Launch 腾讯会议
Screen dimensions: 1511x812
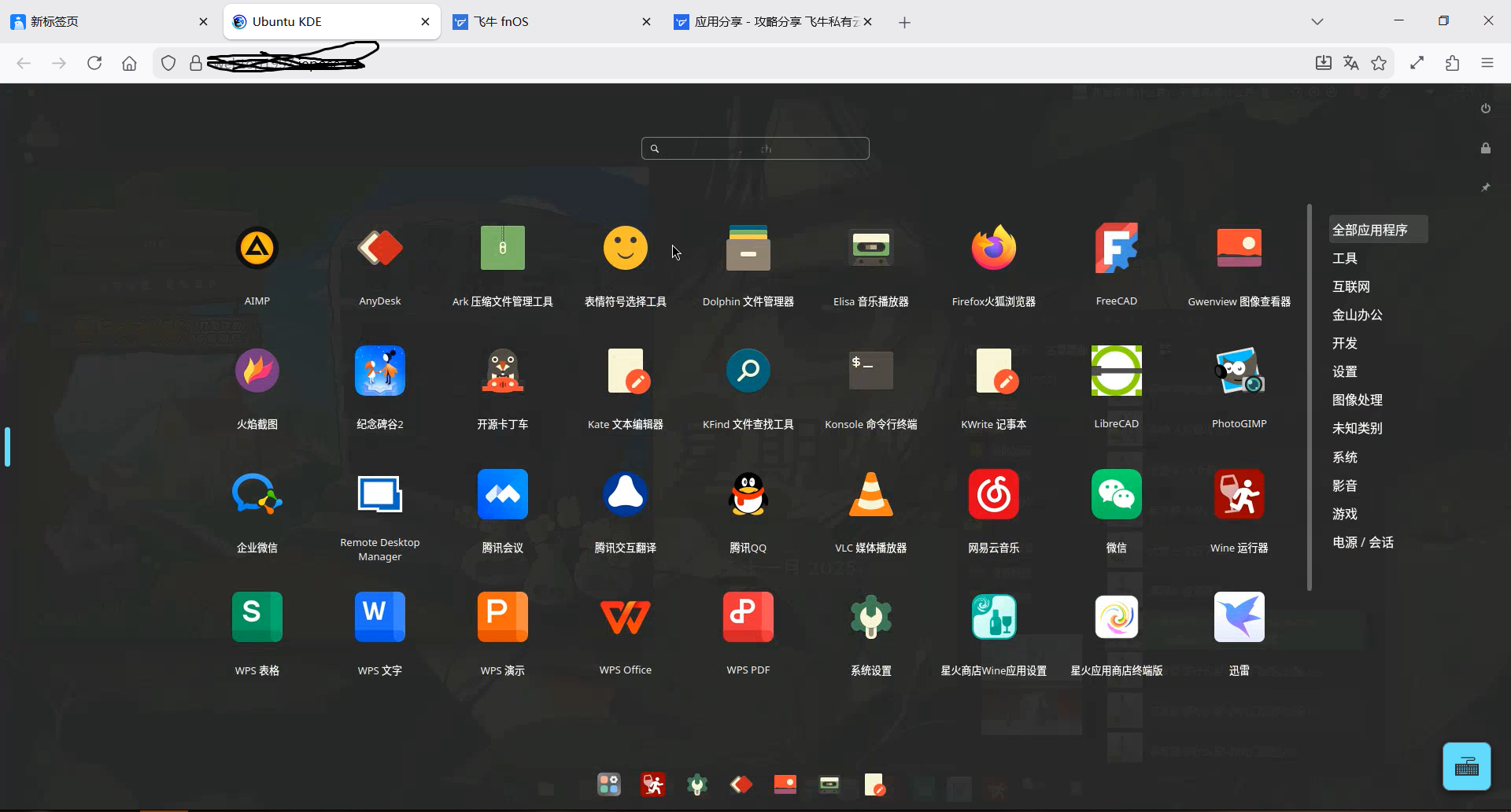pyautogui.click(x=503, y=494)
